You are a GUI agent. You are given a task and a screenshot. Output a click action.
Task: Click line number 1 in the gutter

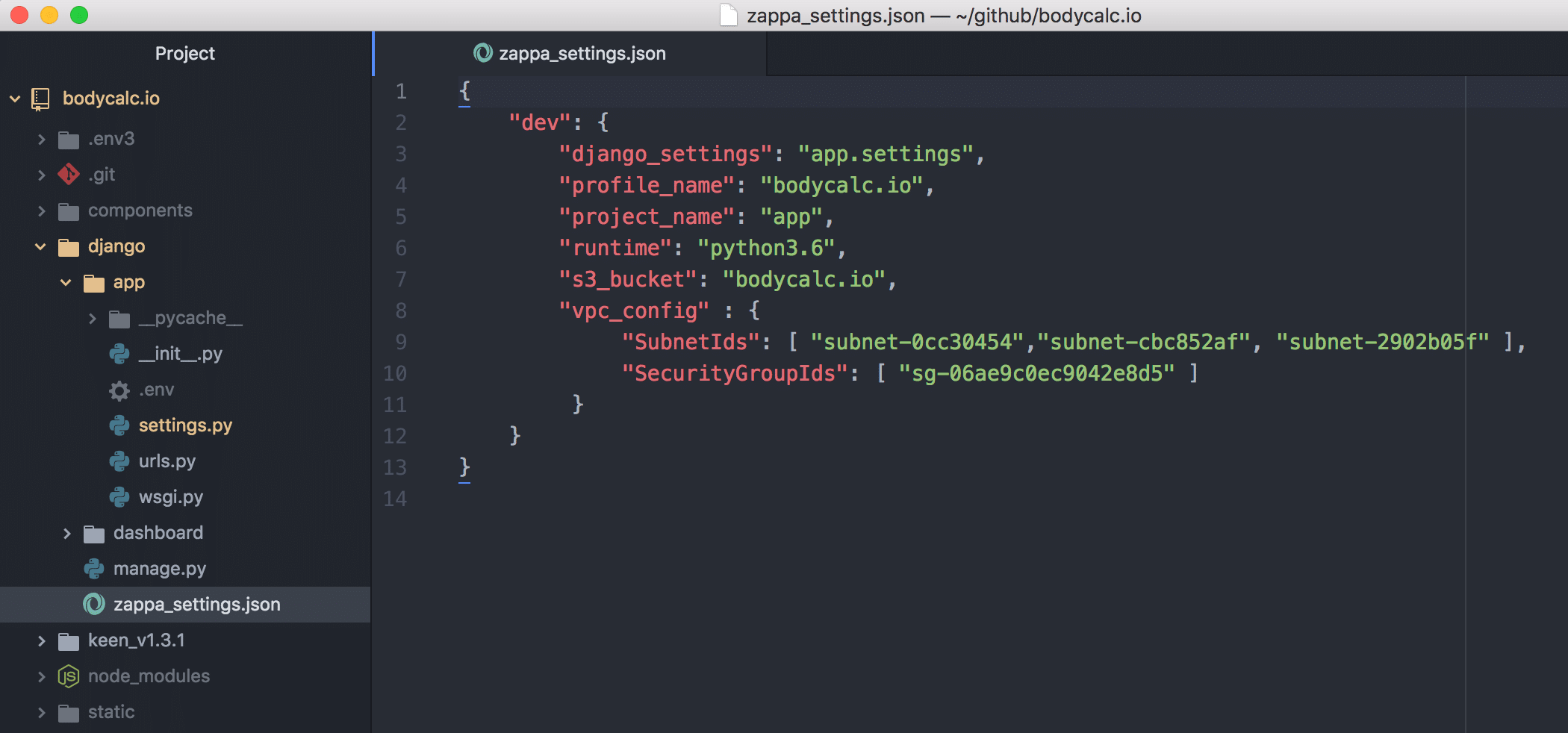[x=401, y=91]
